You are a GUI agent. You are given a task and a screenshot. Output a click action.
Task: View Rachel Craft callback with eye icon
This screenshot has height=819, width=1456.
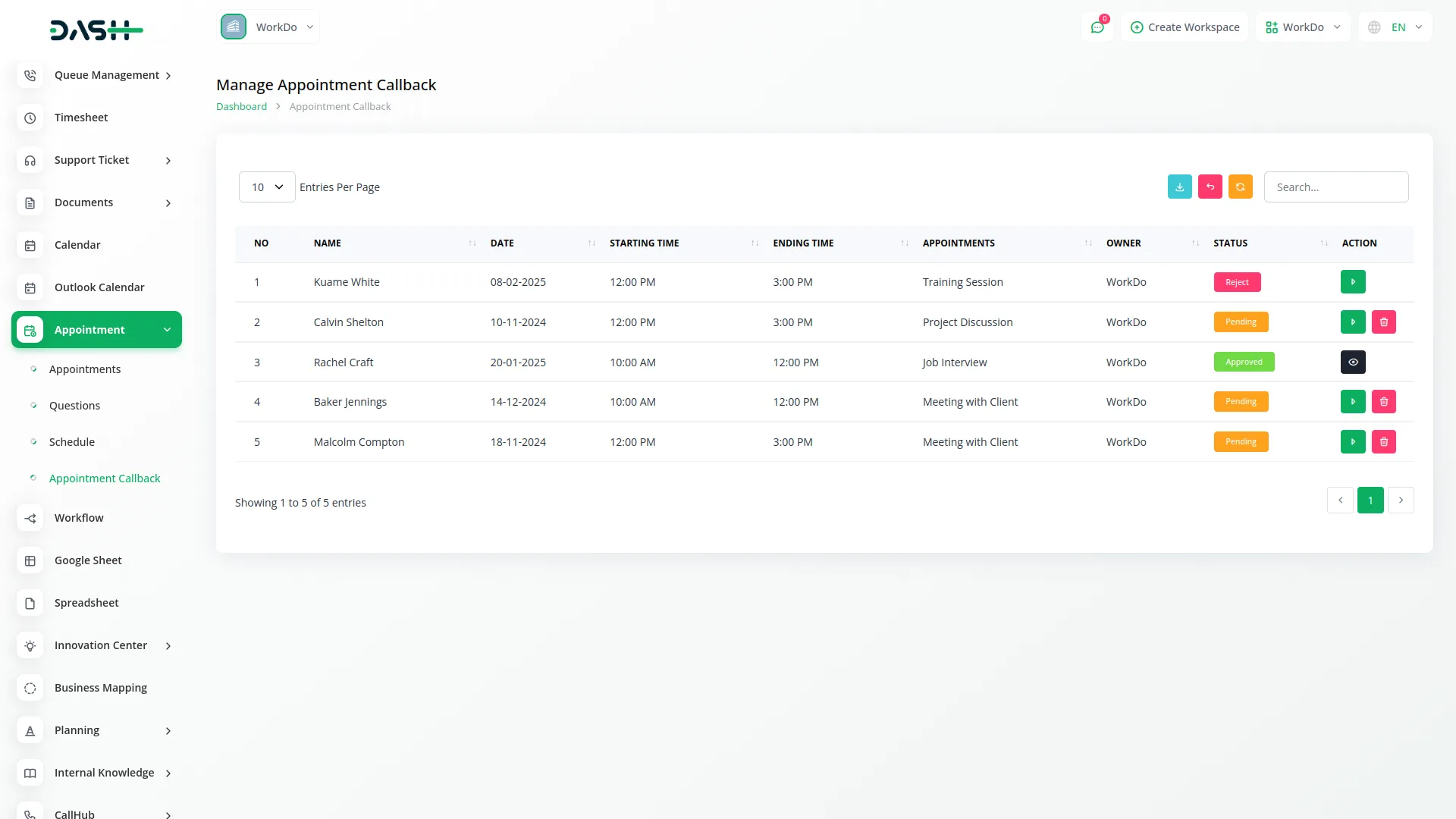pos(1352,362)
